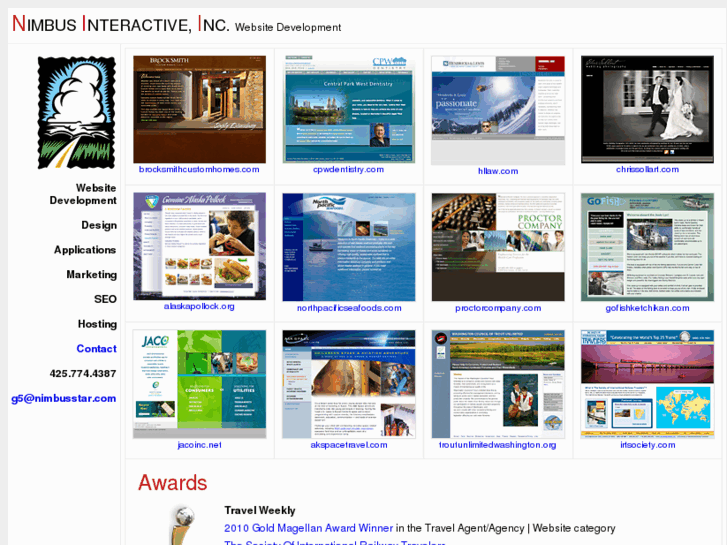The width and height of the screenshot is (727, 545).
Task: Click the Travel Weekly heading text
Action: 260,511
